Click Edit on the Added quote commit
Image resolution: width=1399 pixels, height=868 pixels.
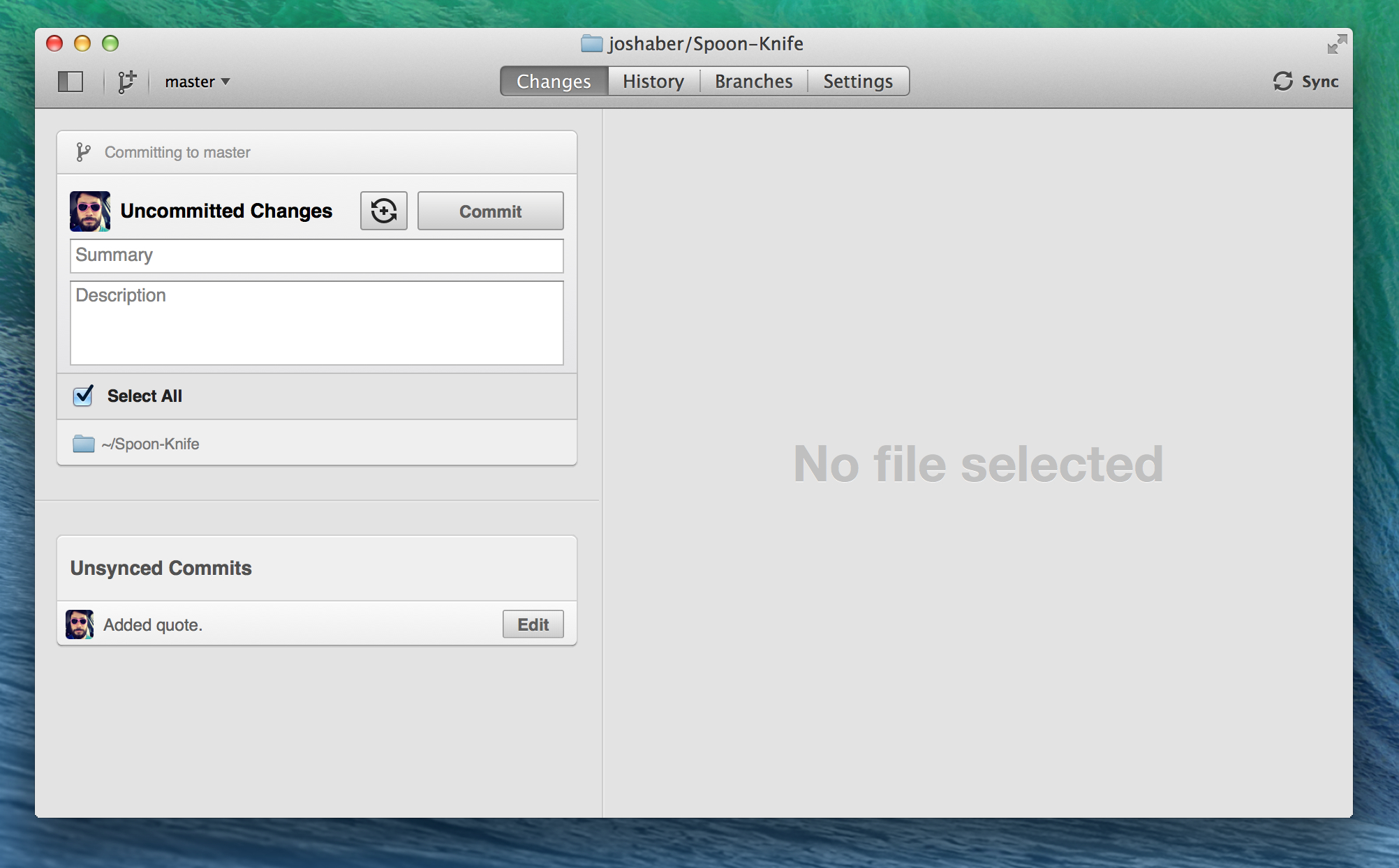[533, 624]
